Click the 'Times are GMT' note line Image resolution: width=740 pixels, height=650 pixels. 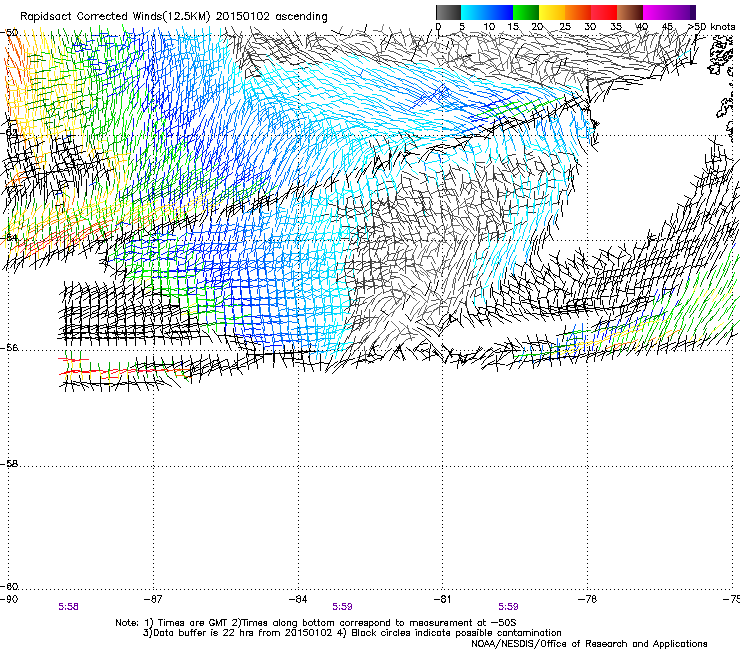coord(316,623)
